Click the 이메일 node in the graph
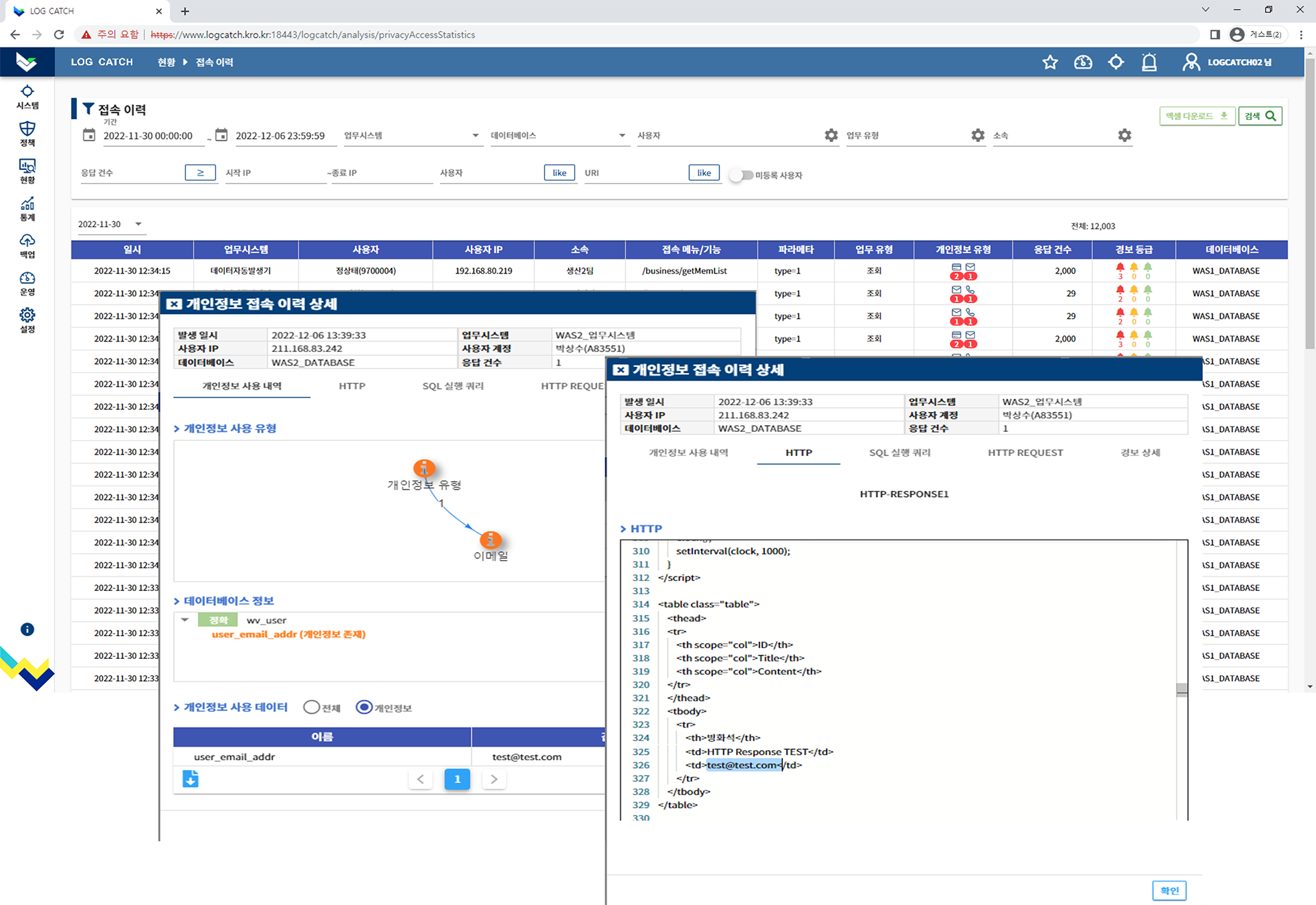1316x905 pixels. point(491,540)
